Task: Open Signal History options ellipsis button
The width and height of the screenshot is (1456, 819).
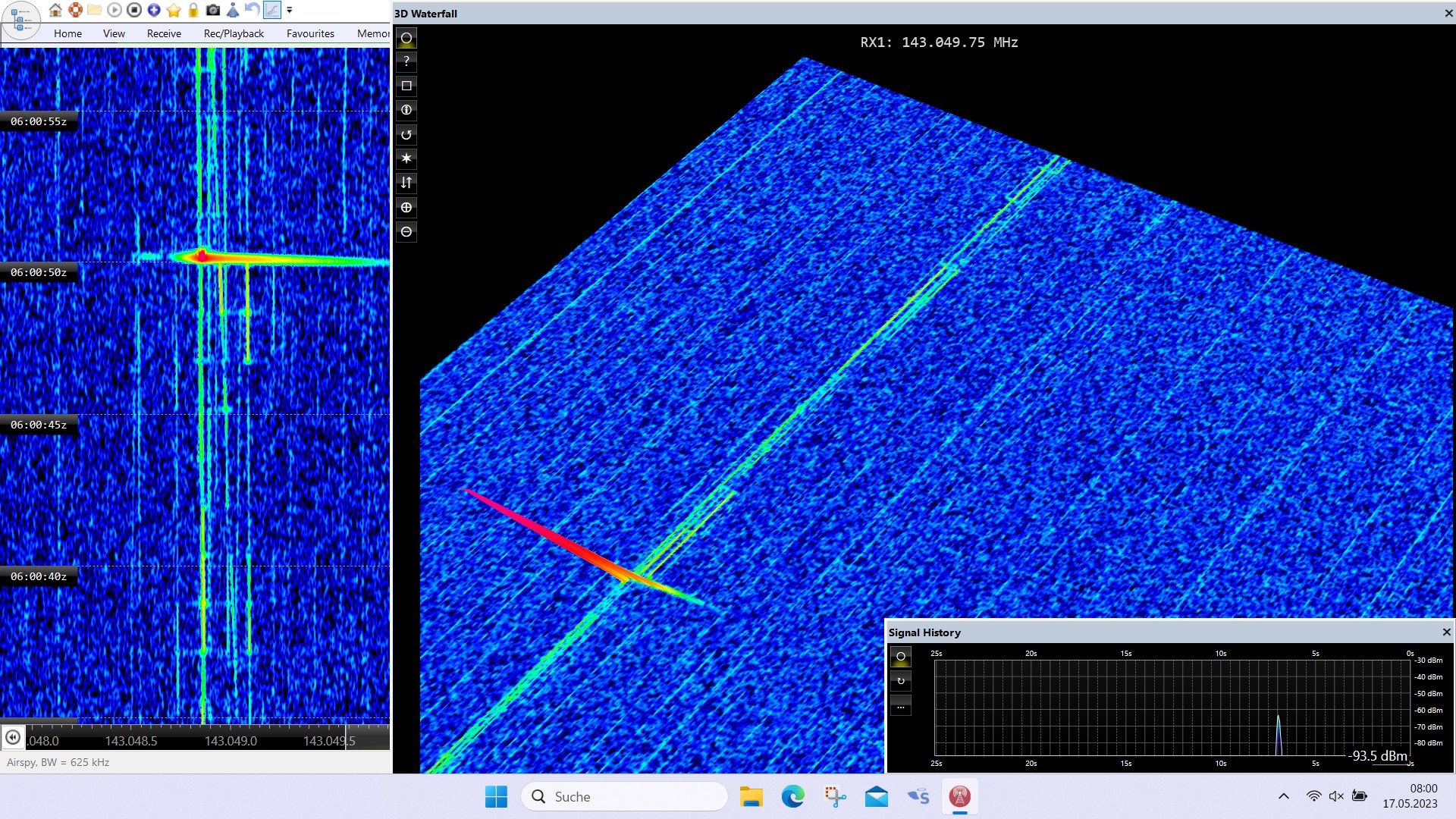Action: (x=901, y=706)
